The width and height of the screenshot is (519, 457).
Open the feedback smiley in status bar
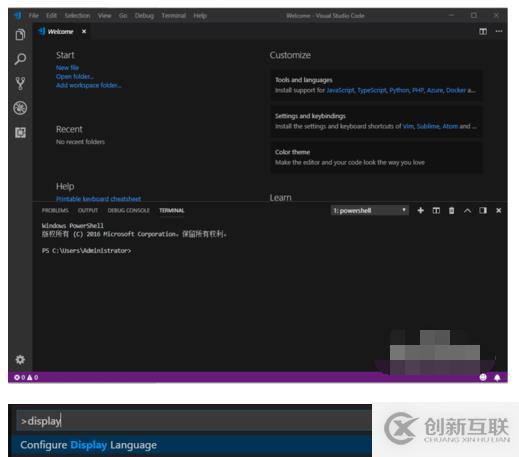tap(483, 377)
